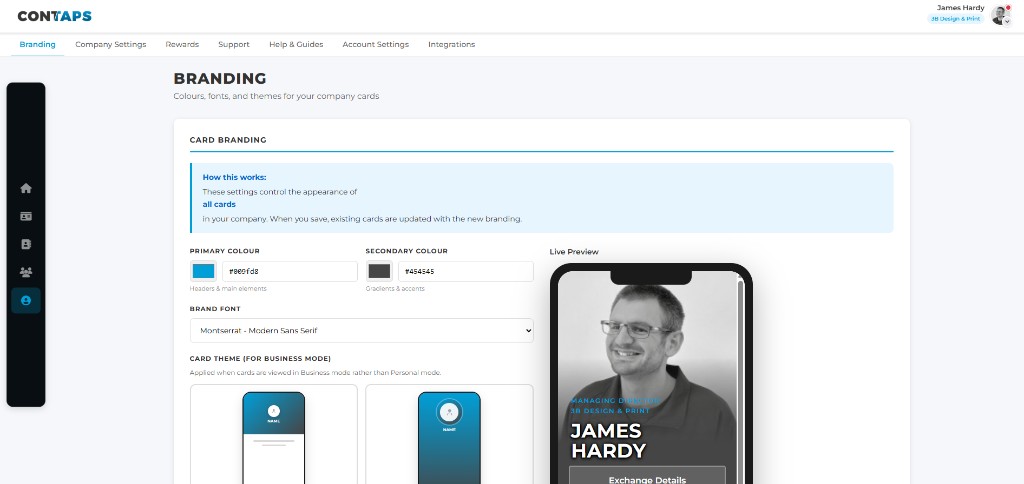Click the 'James Hardy' name in the header
The width and height of the screenshot is (1024, 484).
(960, 8)
